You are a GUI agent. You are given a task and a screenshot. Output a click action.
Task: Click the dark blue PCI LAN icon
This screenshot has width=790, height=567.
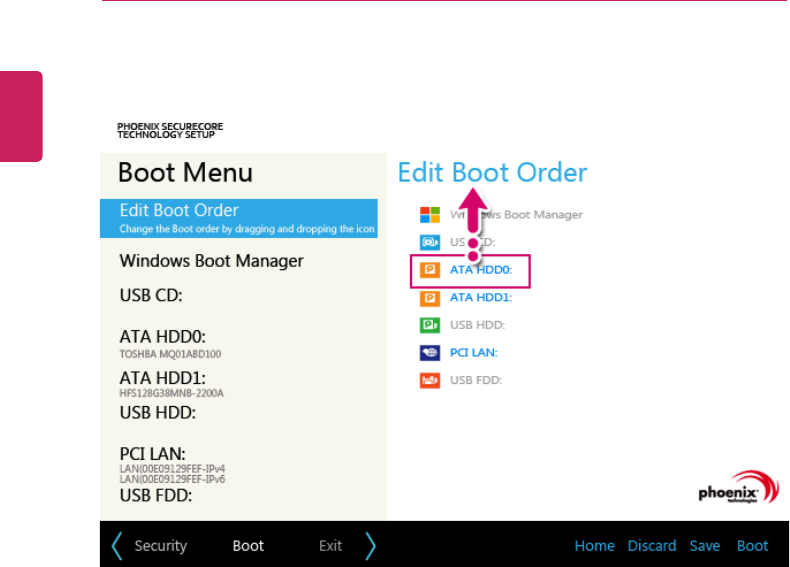coord(430,353)
